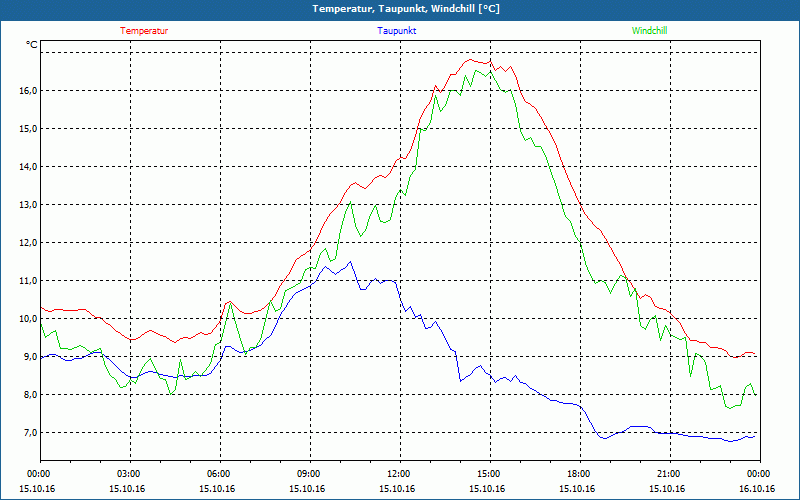800x500 pixels.
Task: Click the red Temperatur legend label
Action: point(144,31)
